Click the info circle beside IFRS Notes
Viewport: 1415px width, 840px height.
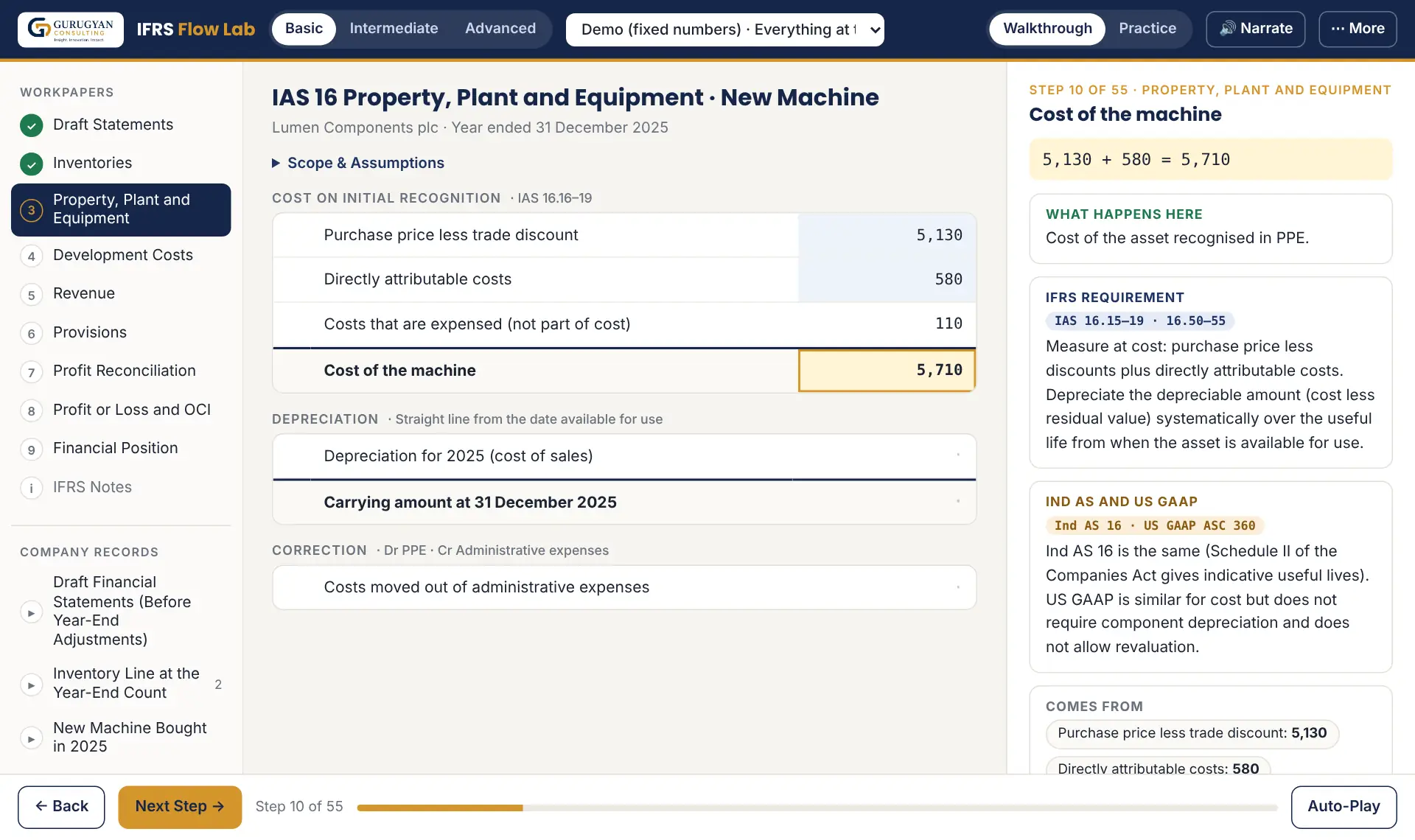(x=31, y=488)
